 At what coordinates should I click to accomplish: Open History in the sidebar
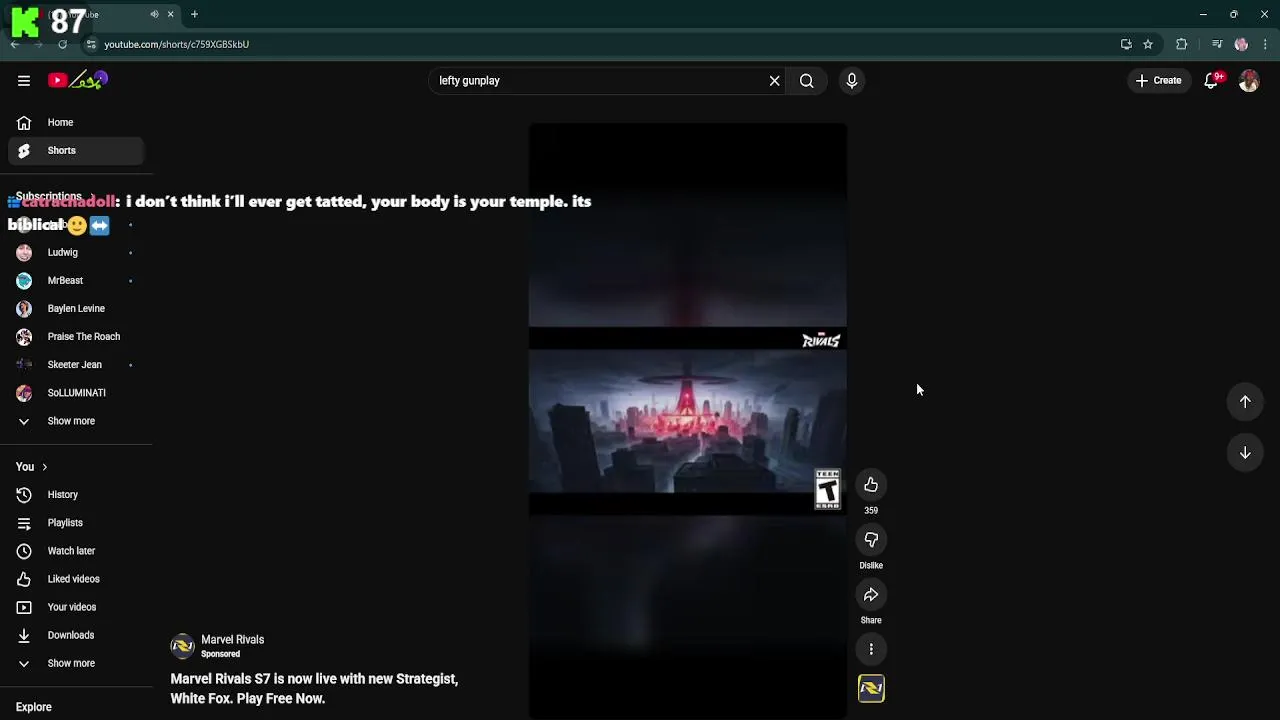tap(76, 495)
